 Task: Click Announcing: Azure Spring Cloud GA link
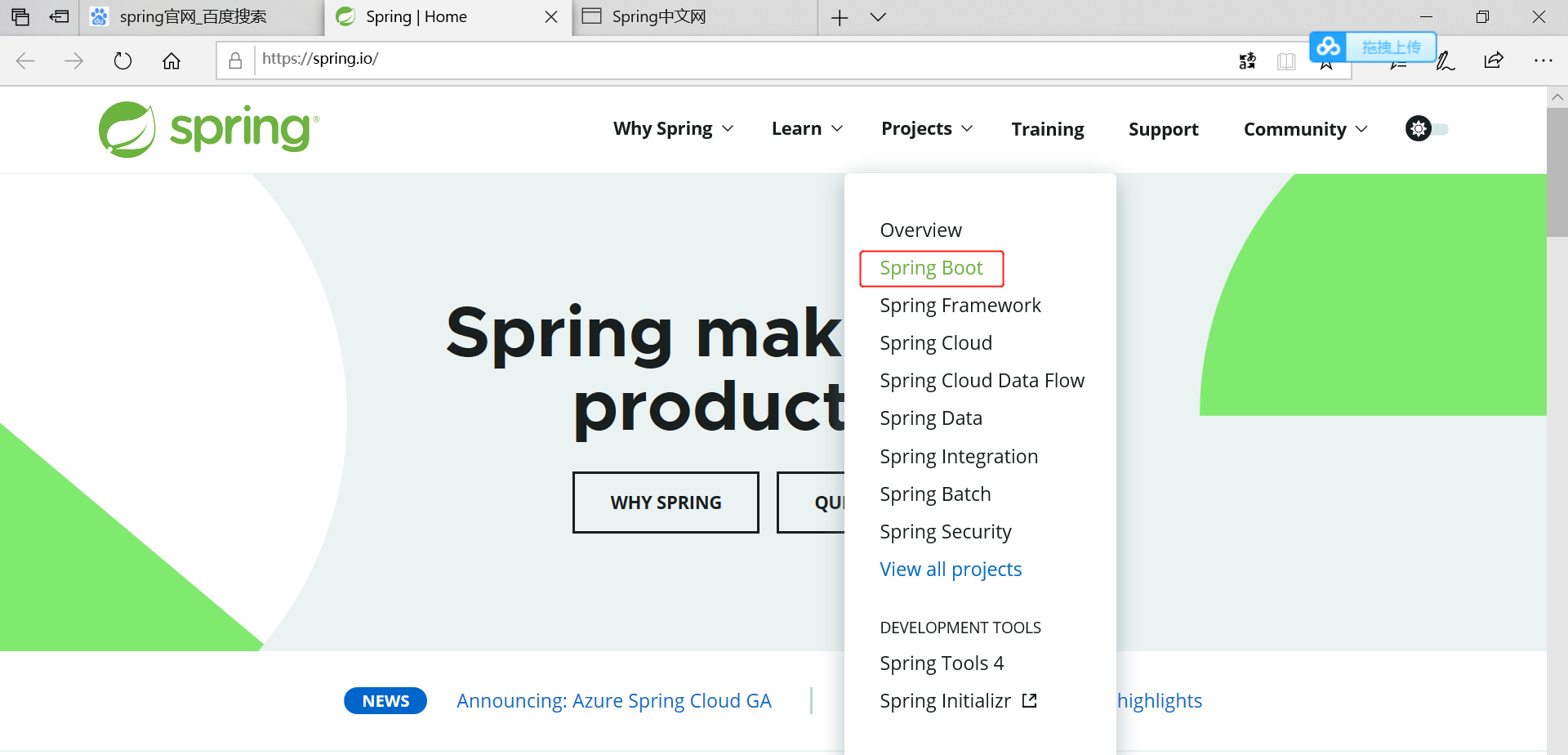tap(614, 701)
